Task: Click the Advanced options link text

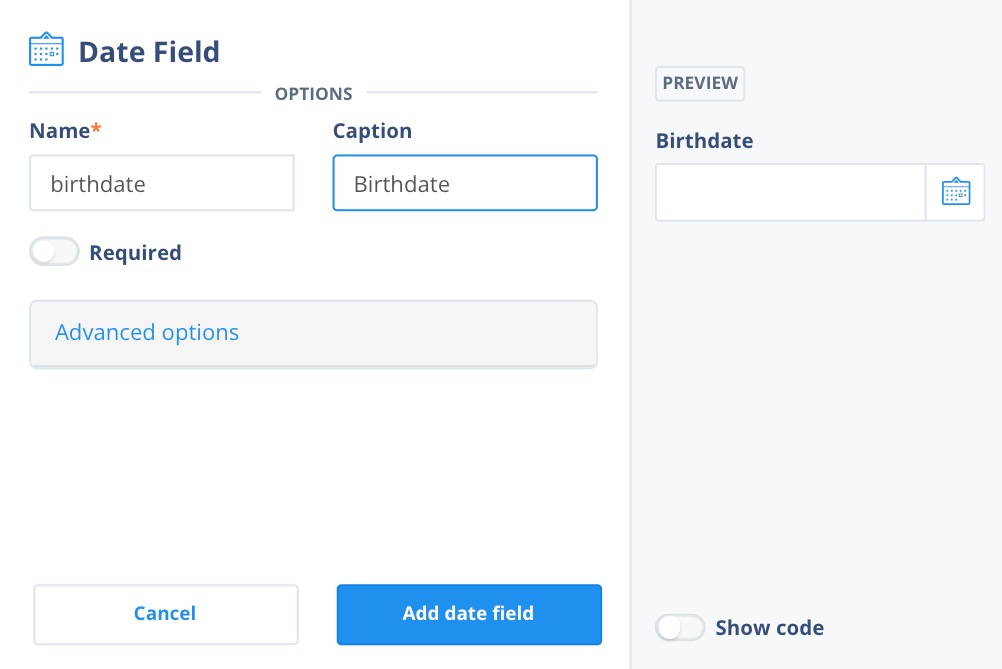Action: click(147, 332)
